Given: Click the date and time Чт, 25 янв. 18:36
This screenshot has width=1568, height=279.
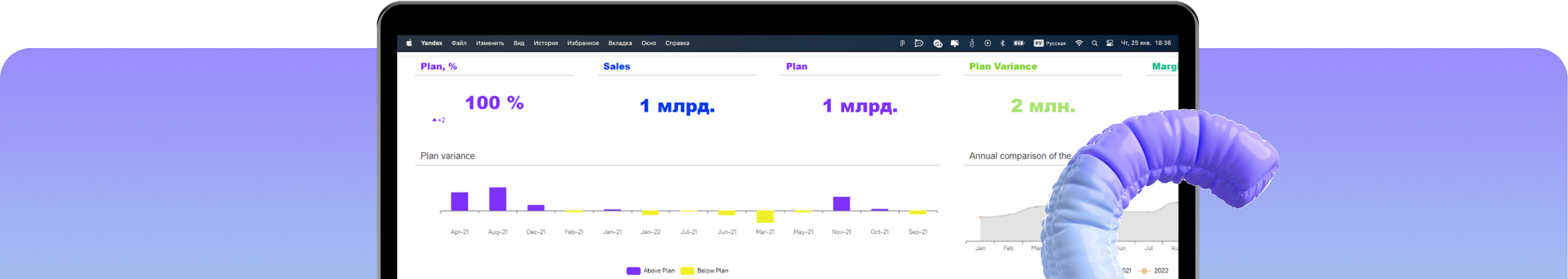Looking at the screenshot, I should [1146, 43].
